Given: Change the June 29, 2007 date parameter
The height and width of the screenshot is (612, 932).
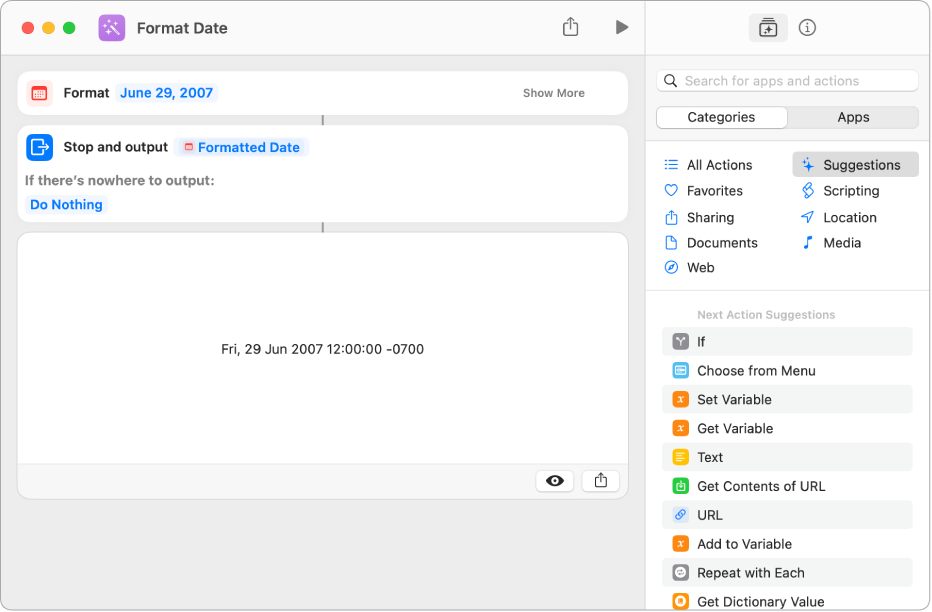Looking at the screenshot, I should tap(167, 93).
